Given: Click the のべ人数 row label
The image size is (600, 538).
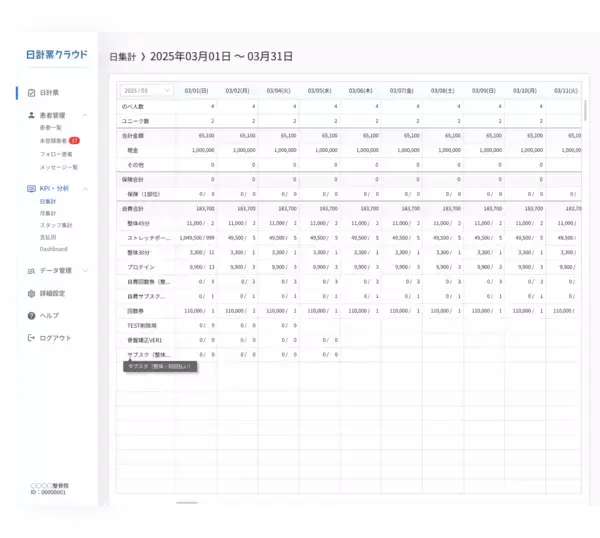Looking at the screenshot, I should 133,106.
